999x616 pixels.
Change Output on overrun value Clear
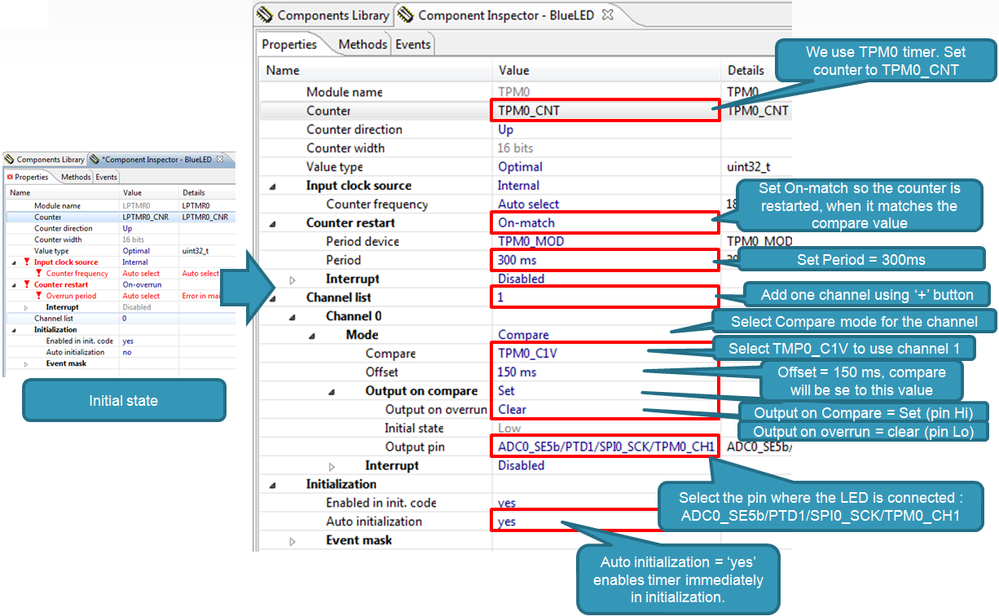tap(512, 409)
